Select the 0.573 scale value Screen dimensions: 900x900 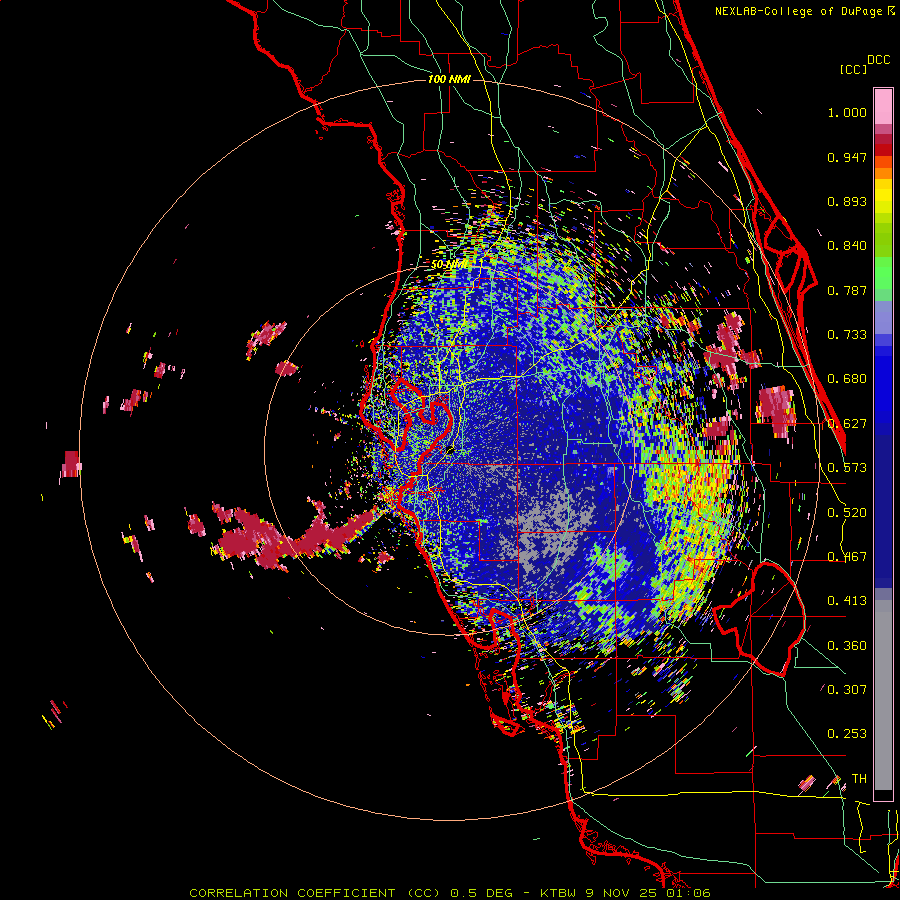click(847, 468)
